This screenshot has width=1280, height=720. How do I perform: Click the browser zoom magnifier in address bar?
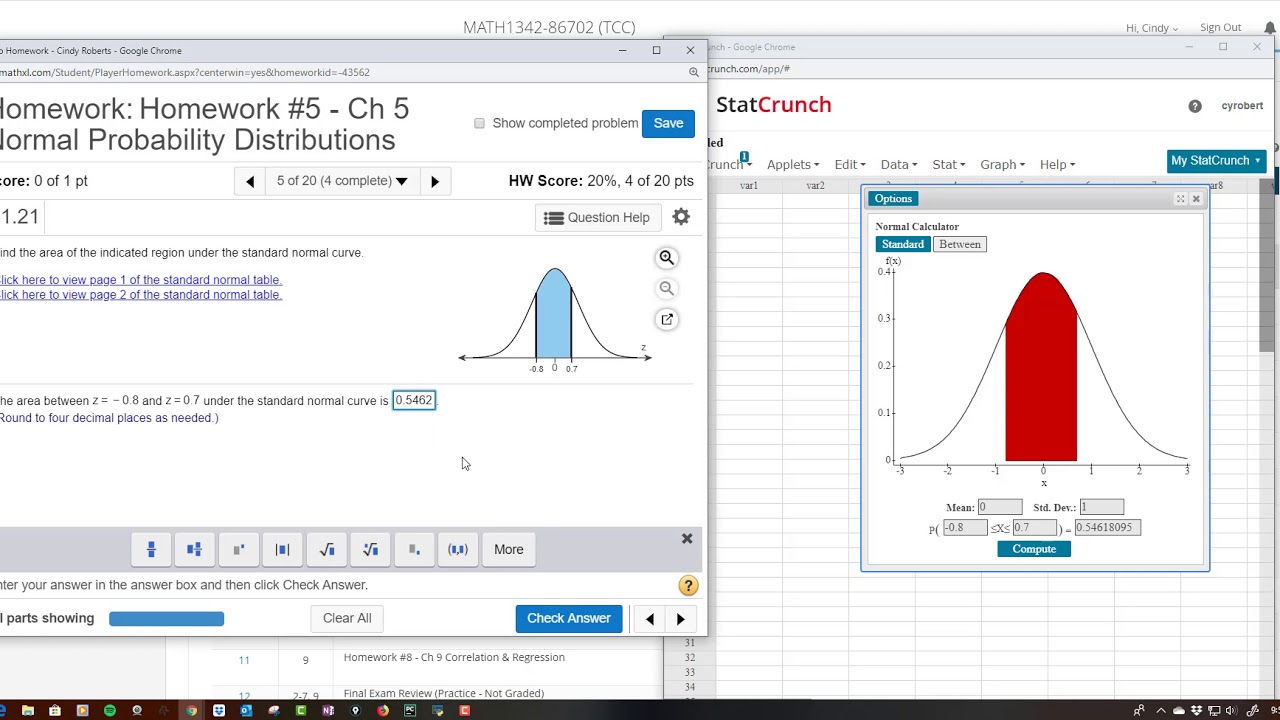click(693, 72)
